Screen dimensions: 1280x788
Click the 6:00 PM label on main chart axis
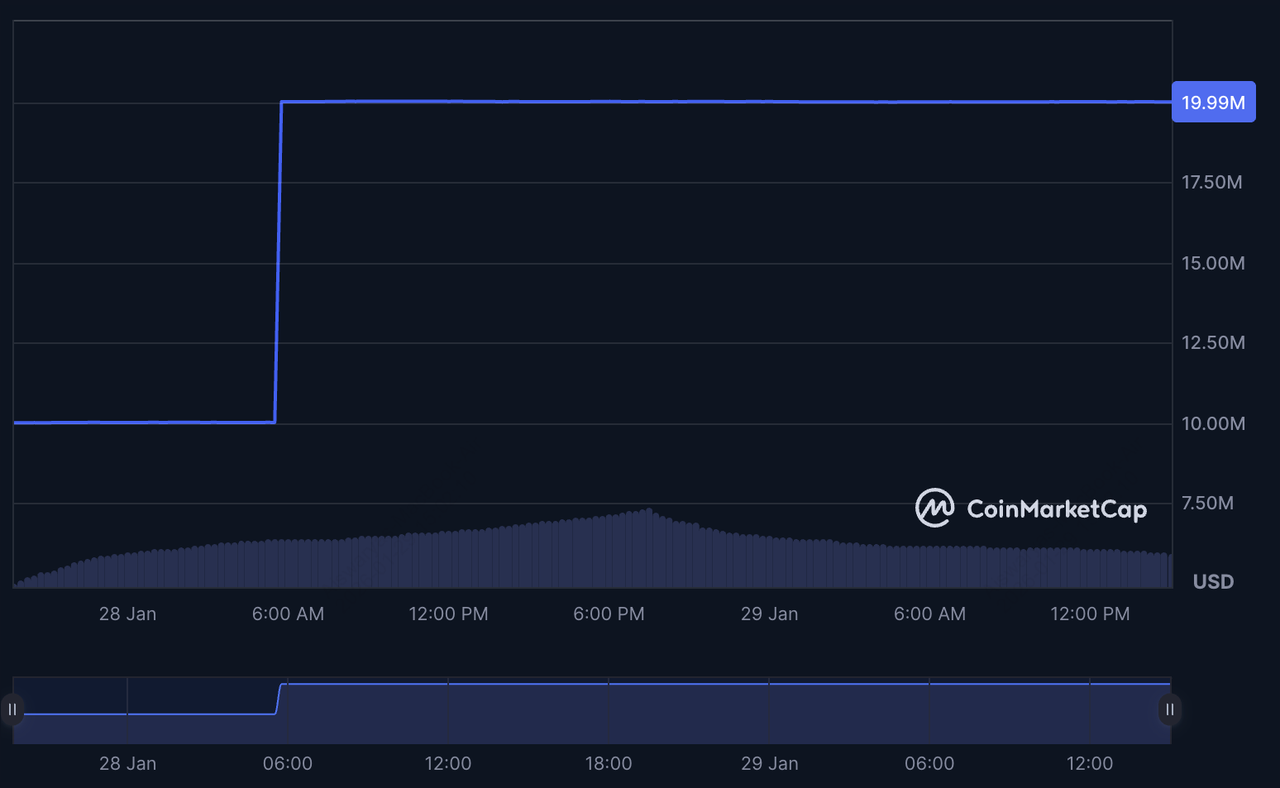pyautogui.click(x=608, y=614)
